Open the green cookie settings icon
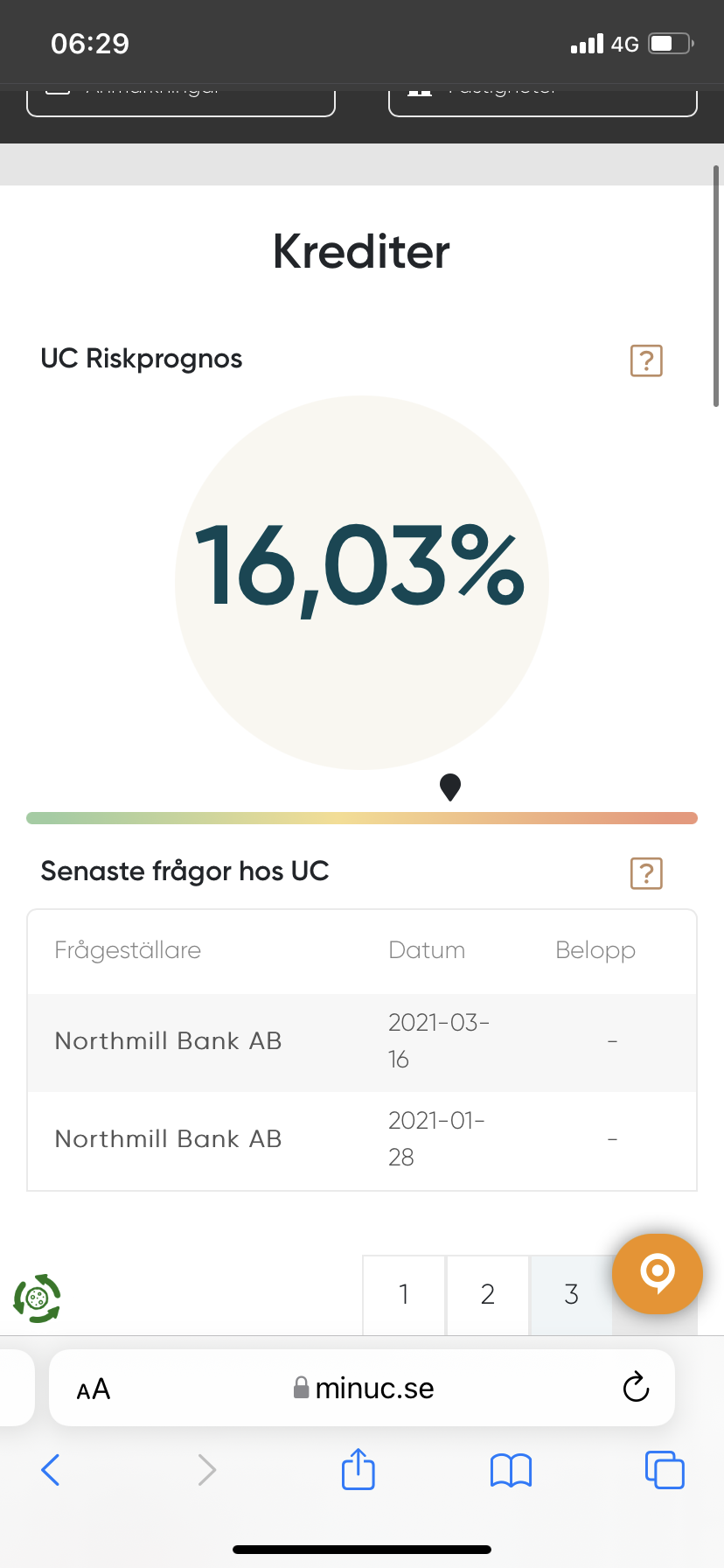This screenshot has width=724, height=1568. [x=37, y=1298]
